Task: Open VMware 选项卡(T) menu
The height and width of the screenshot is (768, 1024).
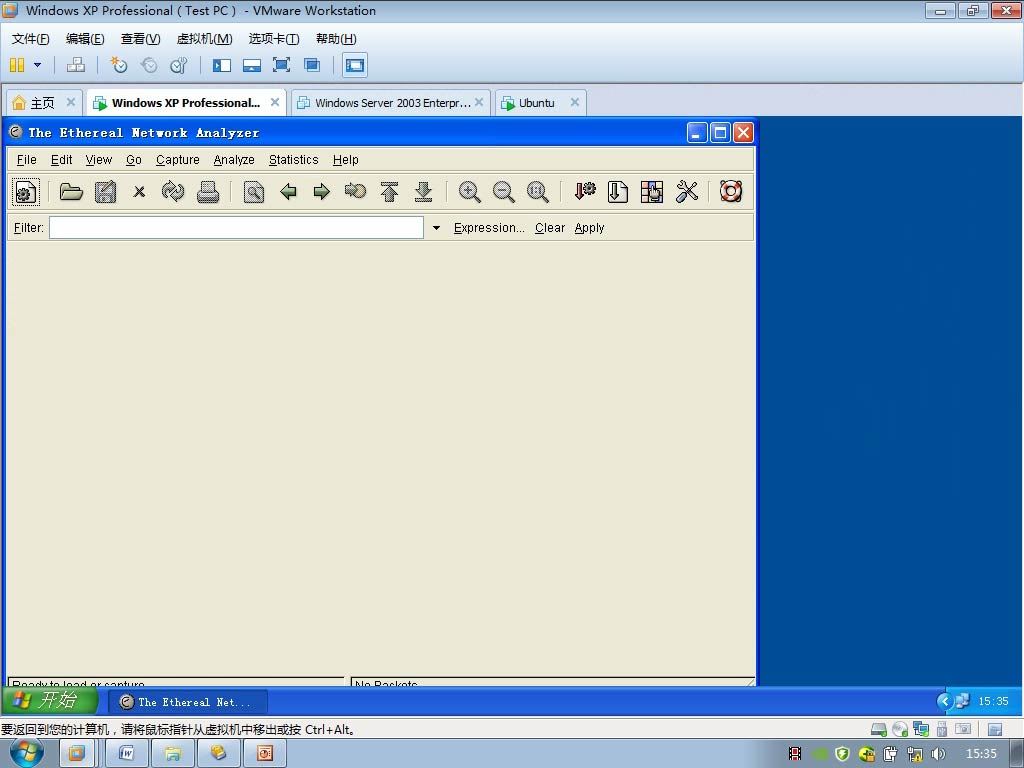Action: 274,39
